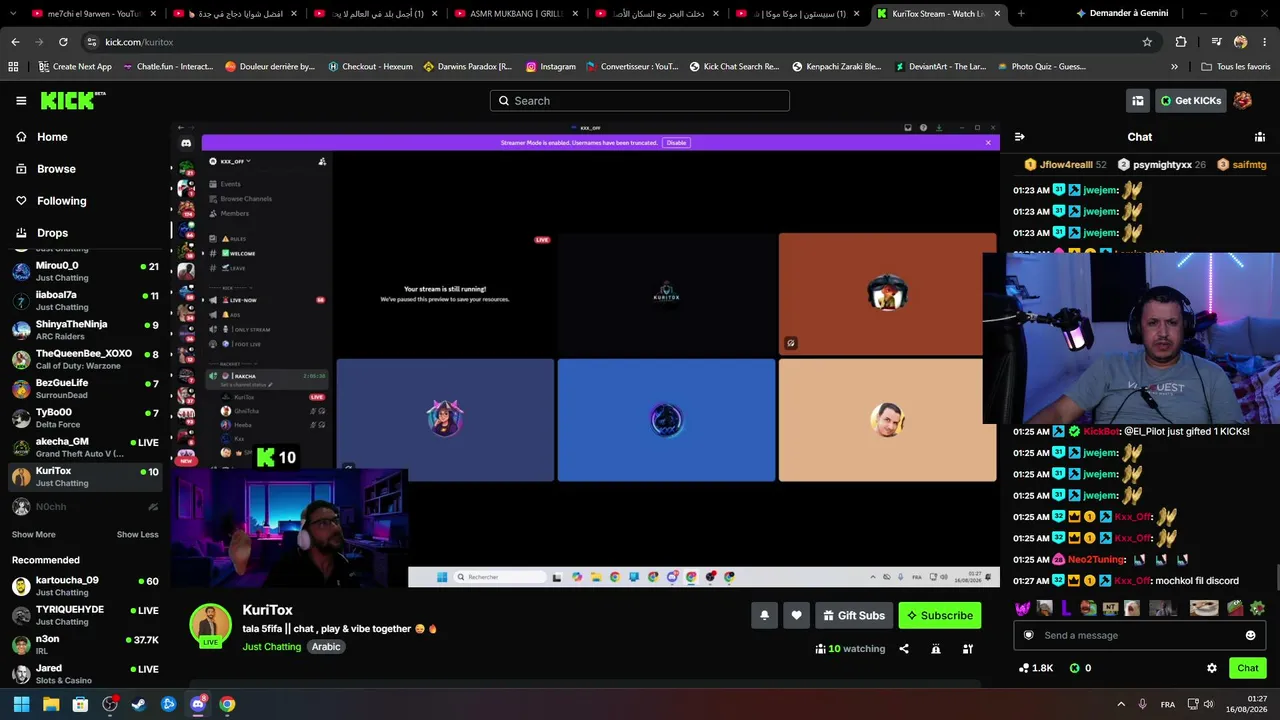Open the chat viewers list icon
This screenshot has width=1280, height=720.
(x=1260, y=137)
